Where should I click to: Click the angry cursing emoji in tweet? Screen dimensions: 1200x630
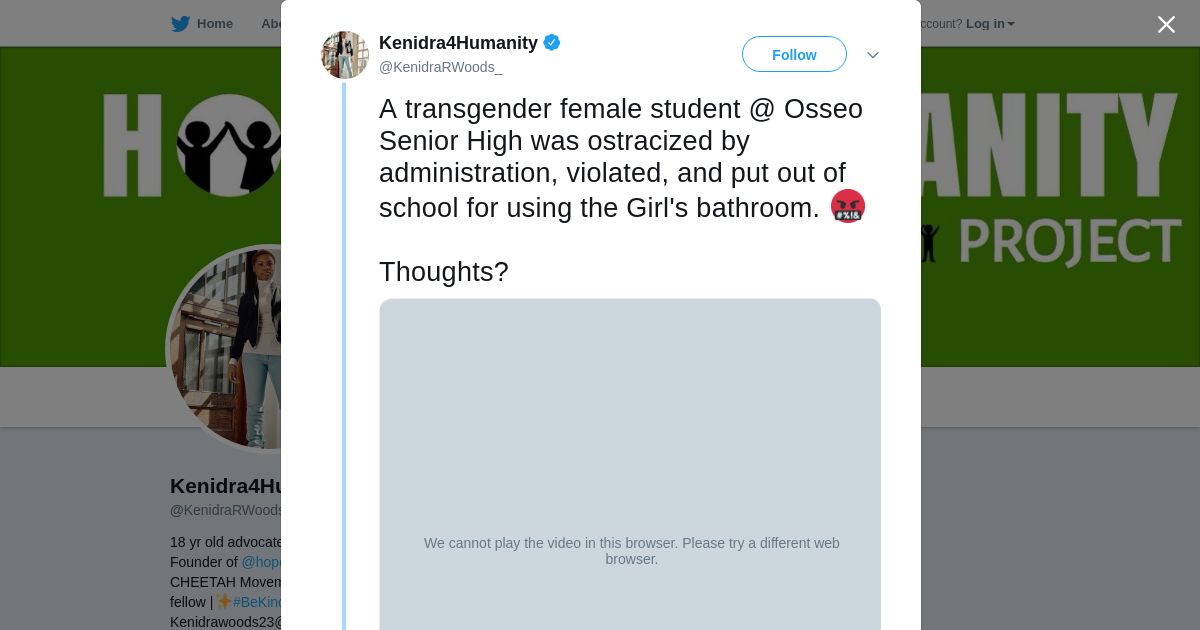[848, 206]
